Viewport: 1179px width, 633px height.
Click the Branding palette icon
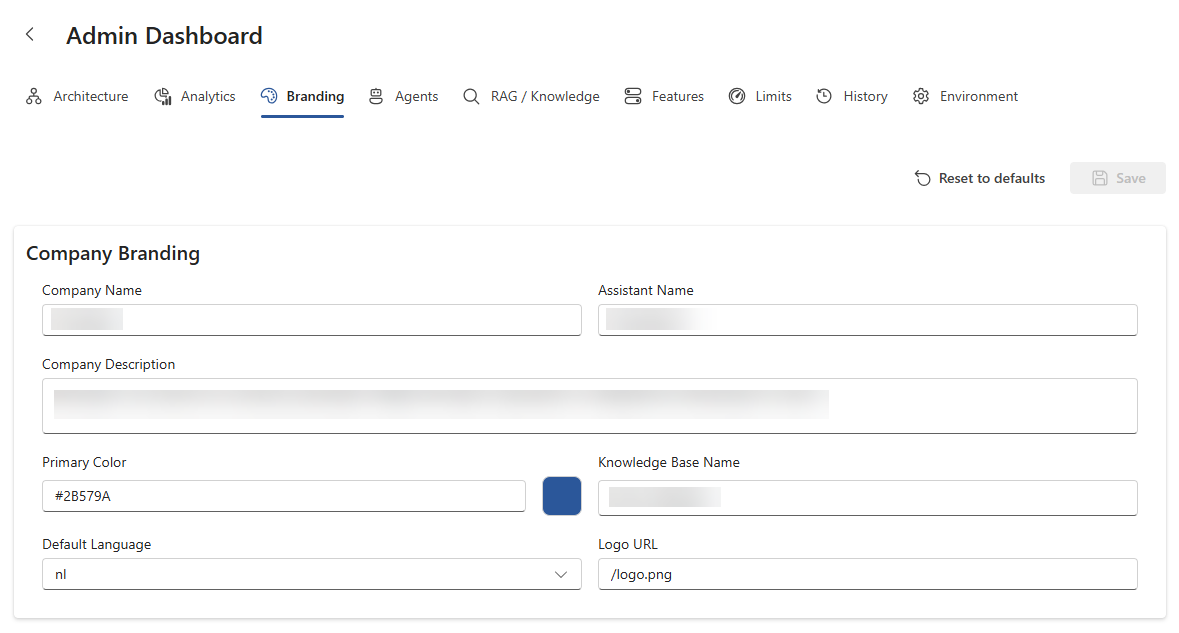click(x=268, y=95)
